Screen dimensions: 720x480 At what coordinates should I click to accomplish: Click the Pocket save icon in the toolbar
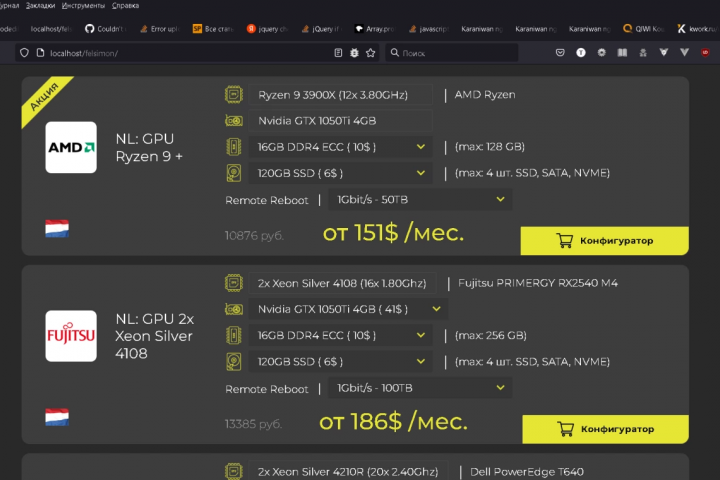tap(558, 52)
